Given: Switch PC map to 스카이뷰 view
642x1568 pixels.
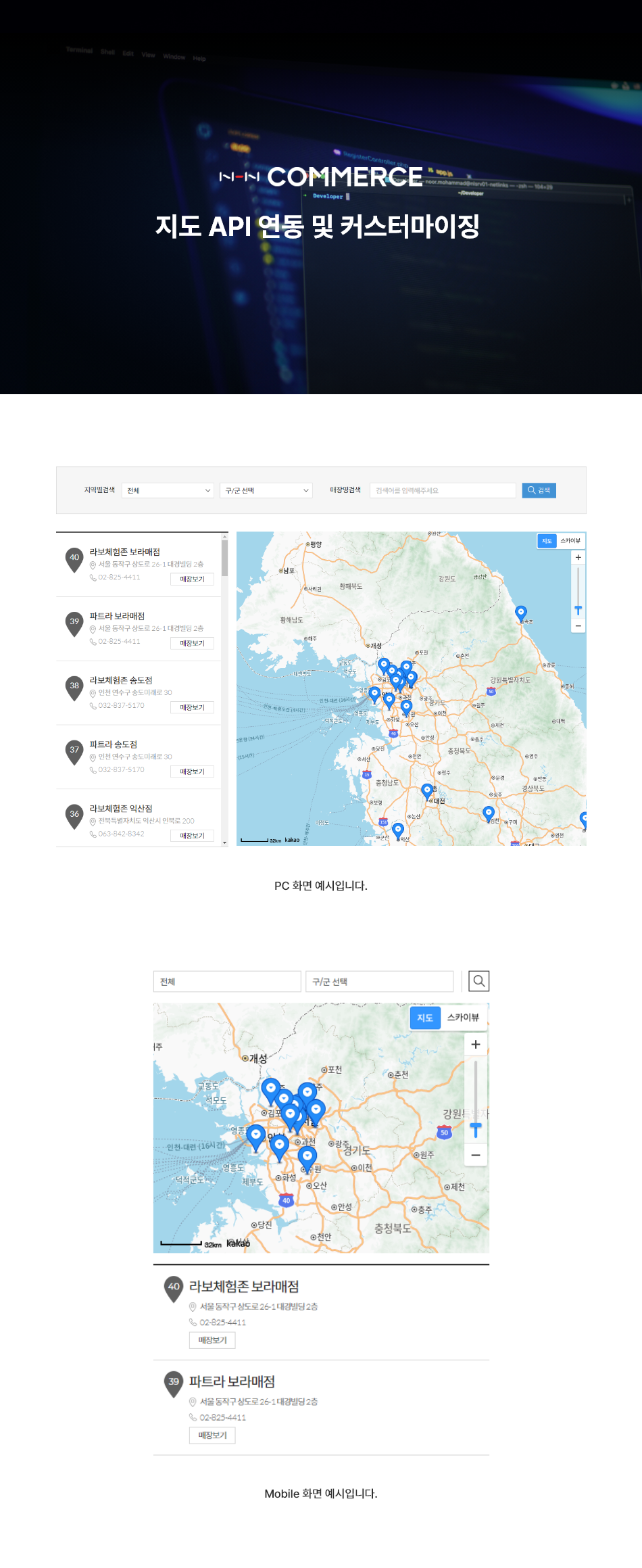Looking at the screenshot, I should [570, 541].
